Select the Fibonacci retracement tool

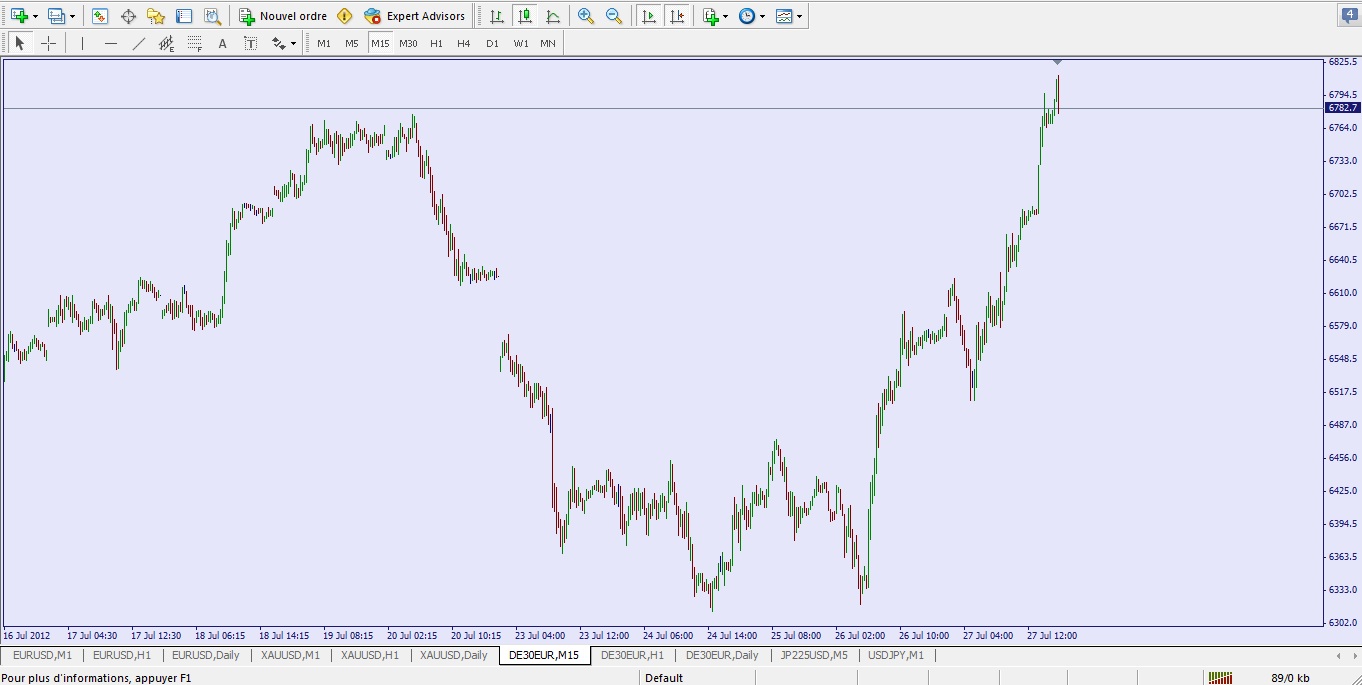click(x=194, y=43)
